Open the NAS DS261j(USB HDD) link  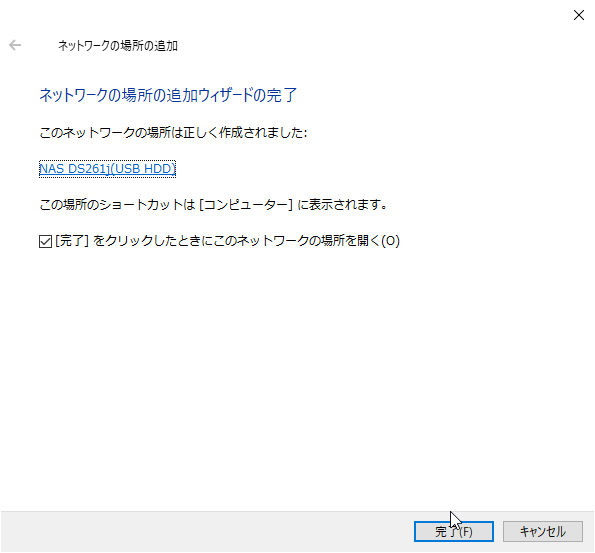[107, 169]
